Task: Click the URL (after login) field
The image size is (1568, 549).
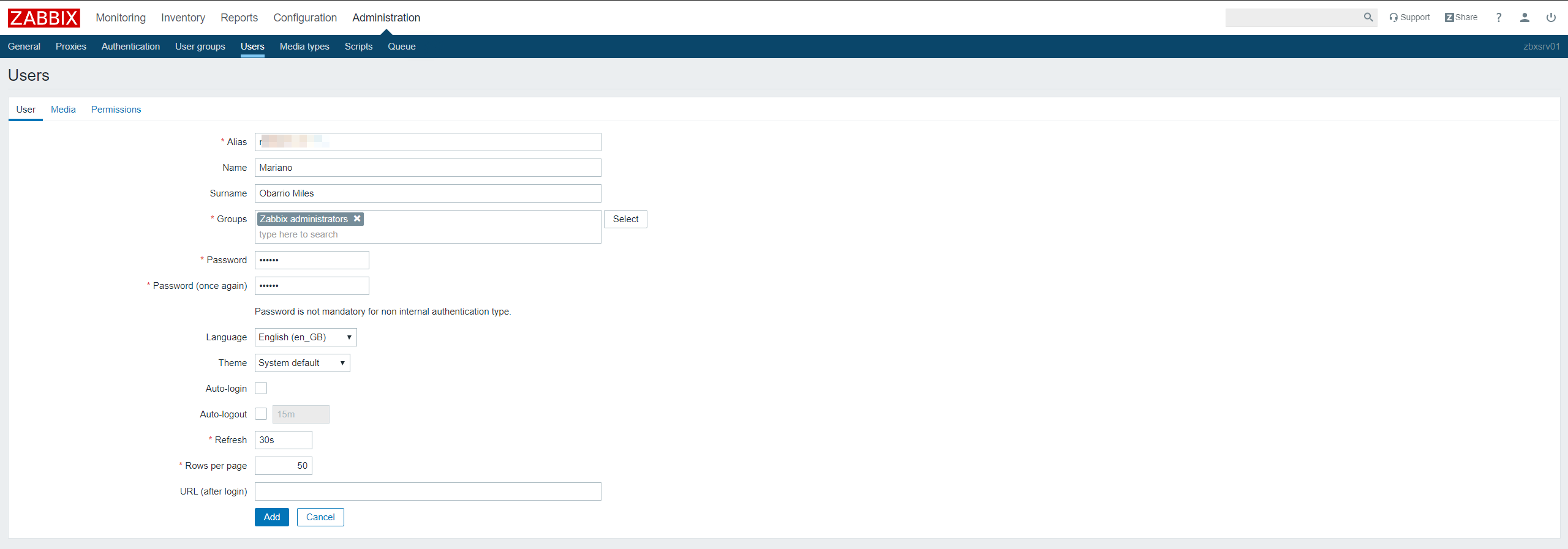Action: pos(428,491)
